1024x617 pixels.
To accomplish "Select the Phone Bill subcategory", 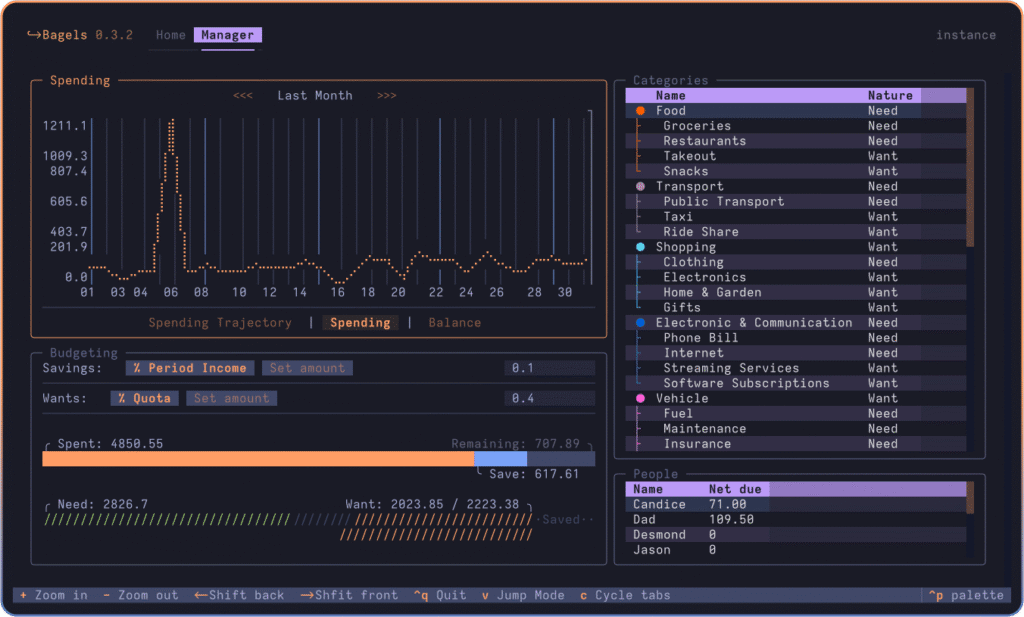I will 795,338.
